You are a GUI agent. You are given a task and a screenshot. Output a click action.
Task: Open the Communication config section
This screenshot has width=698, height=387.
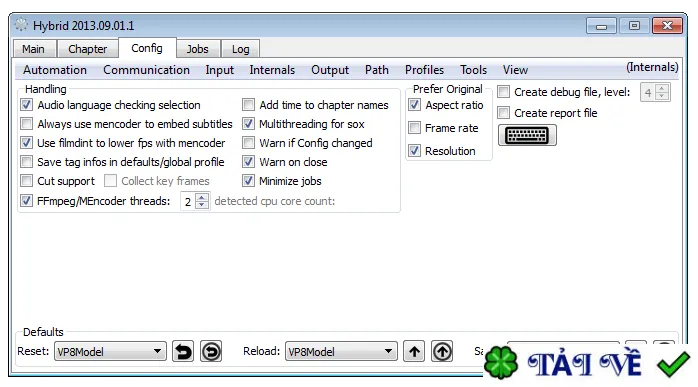tap(146, 70)
